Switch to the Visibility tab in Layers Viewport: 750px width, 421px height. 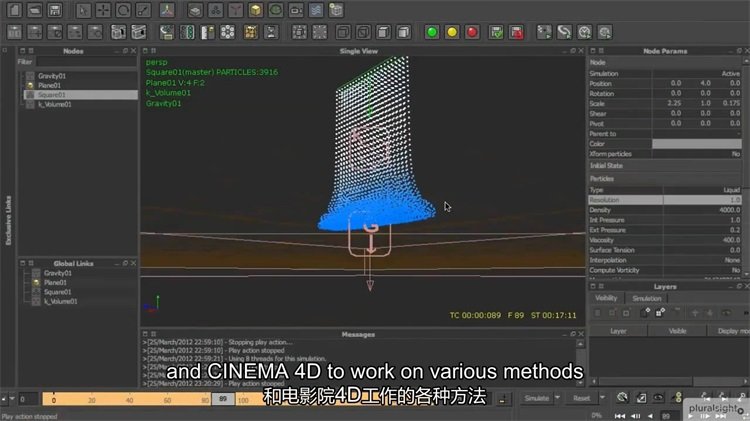606,298
